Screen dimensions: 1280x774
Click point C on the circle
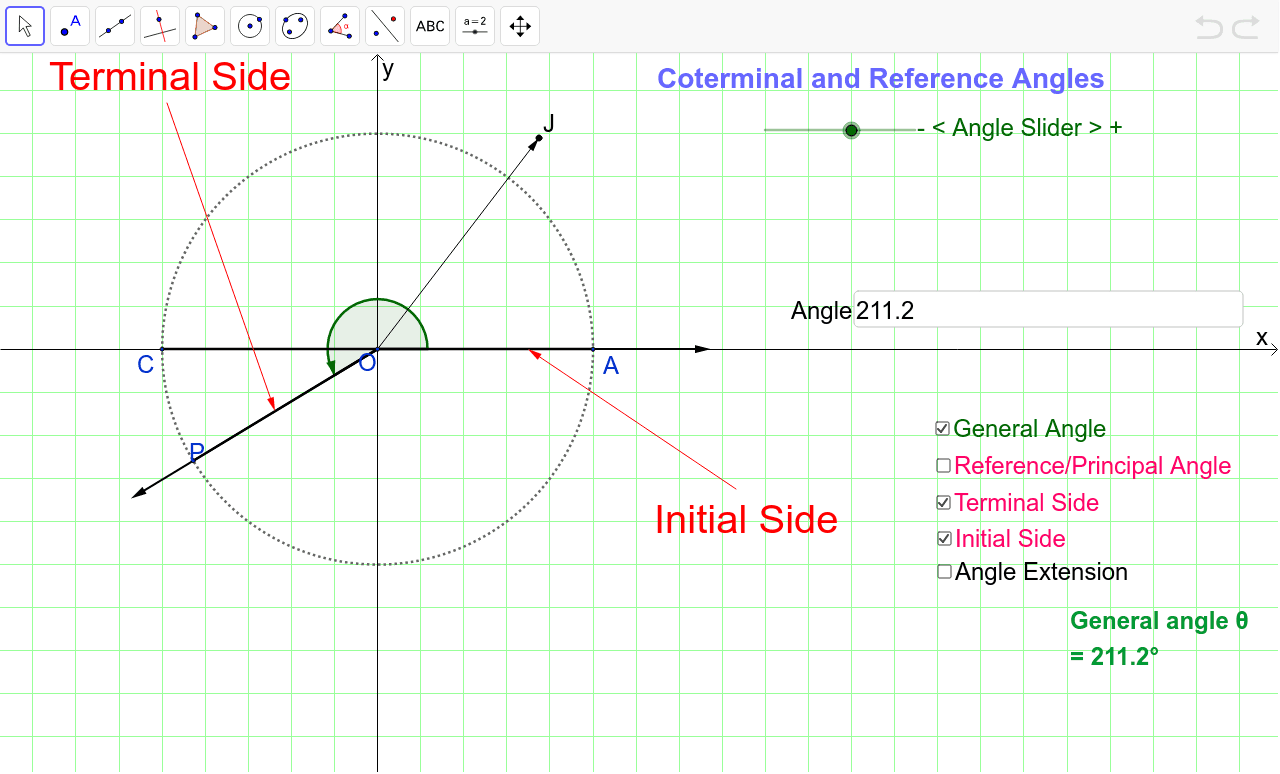[162, 349]
